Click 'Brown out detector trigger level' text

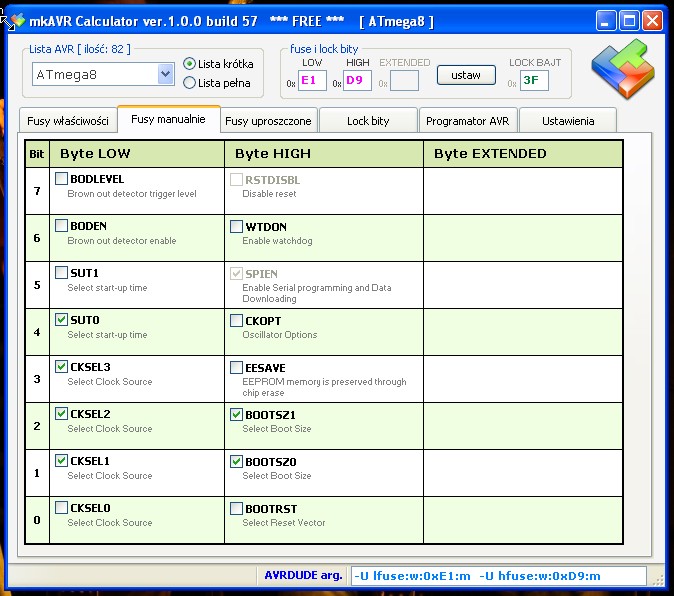(x=132, y=194)
